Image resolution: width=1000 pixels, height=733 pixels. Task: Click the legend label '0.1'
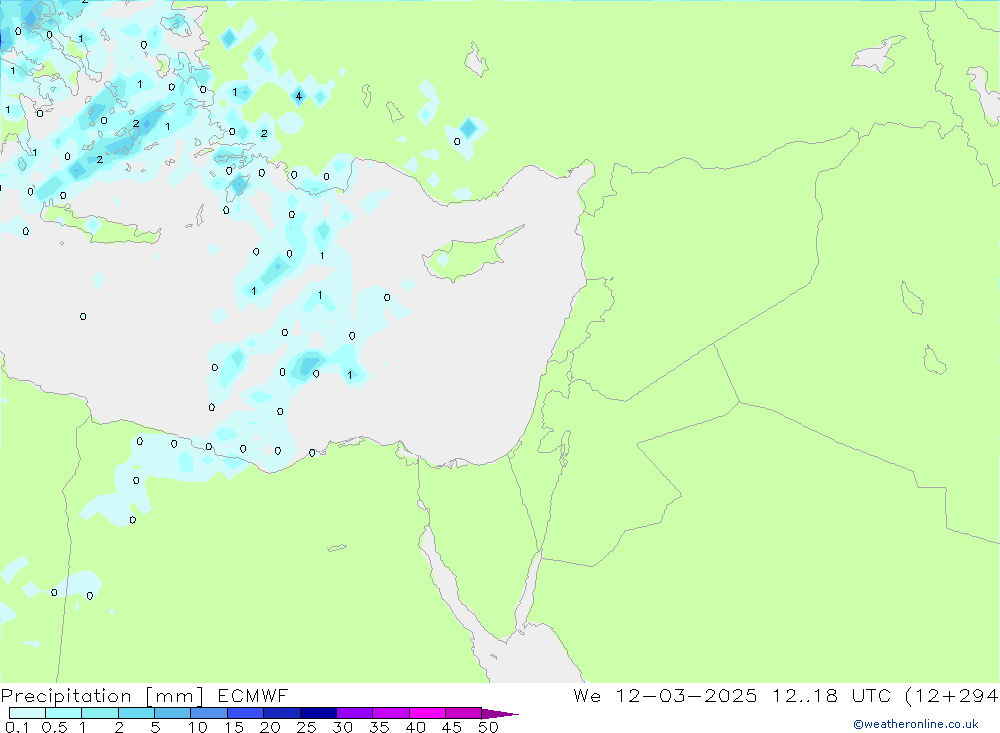coord(17,727)
